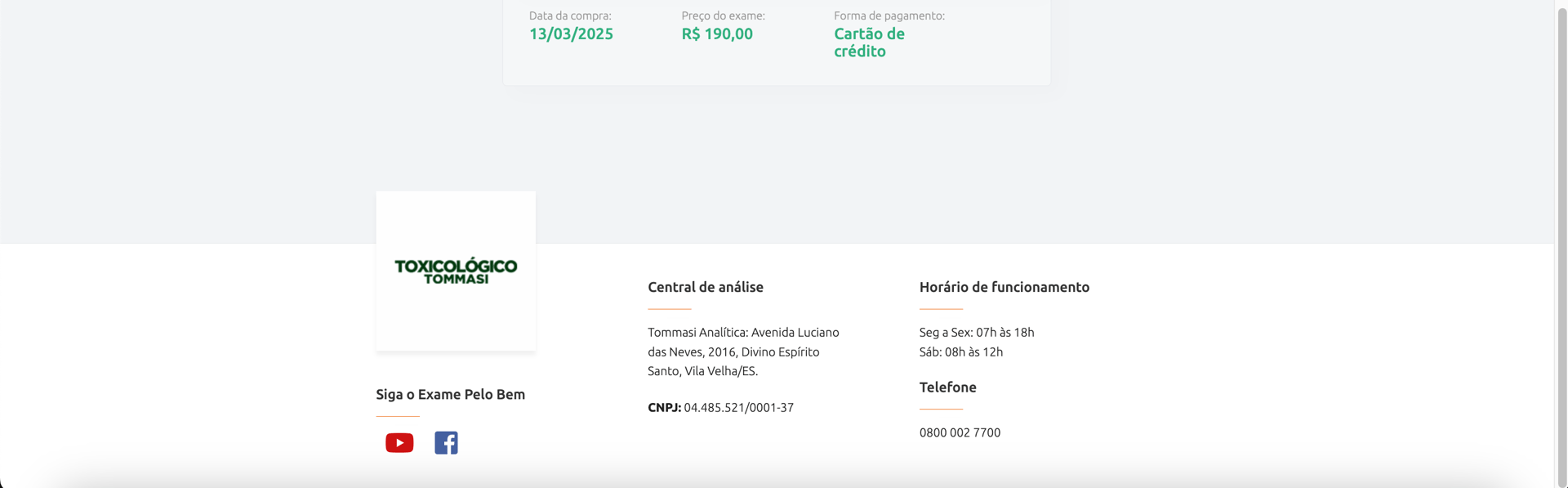Click the Sáb: 08h às 12h line
The width and height of the screenshot is (1568, 488).
coord(961,351)
